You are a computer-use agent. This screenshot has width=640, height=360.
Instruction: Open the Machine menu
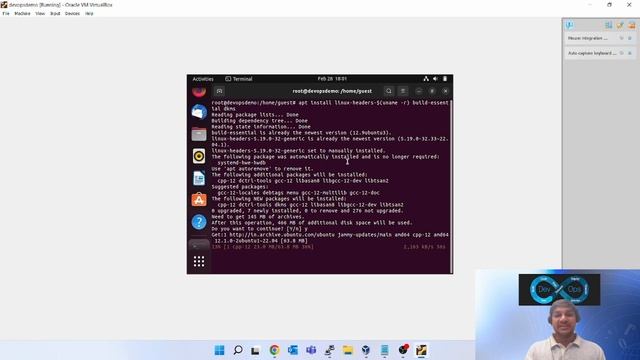point(22,13)
